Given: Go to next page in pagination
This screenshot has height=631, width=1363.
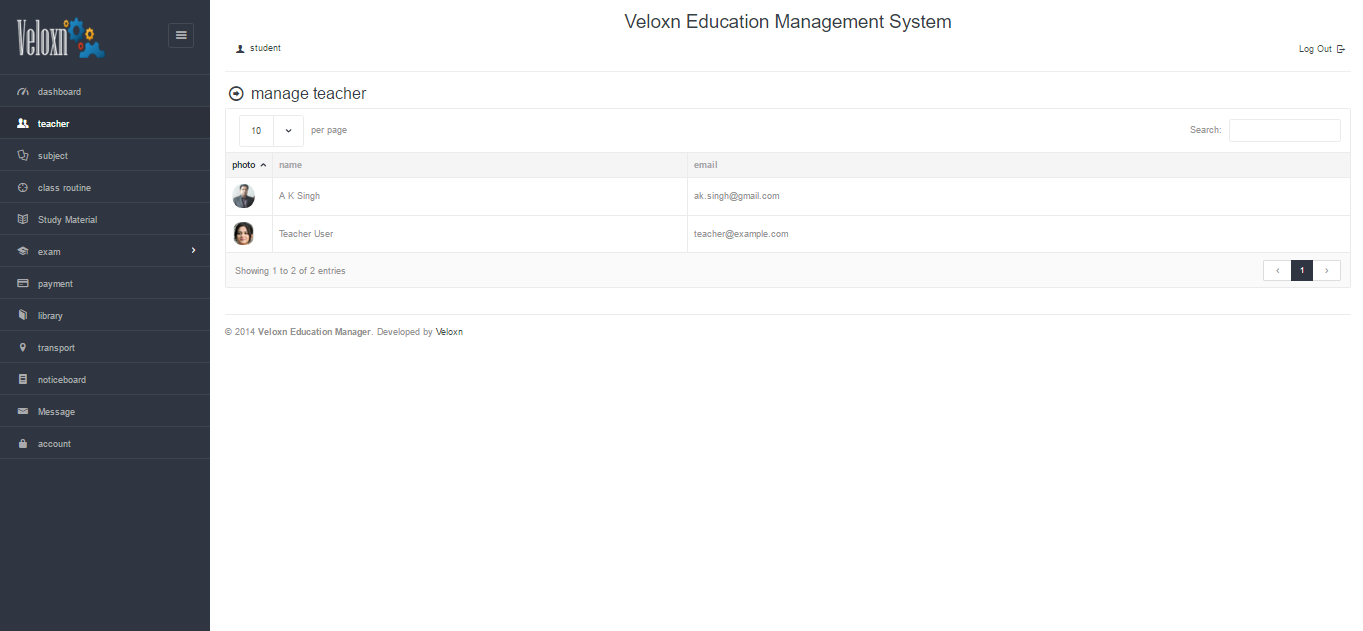Looking at the screenshot, I should coord(1326,270).
